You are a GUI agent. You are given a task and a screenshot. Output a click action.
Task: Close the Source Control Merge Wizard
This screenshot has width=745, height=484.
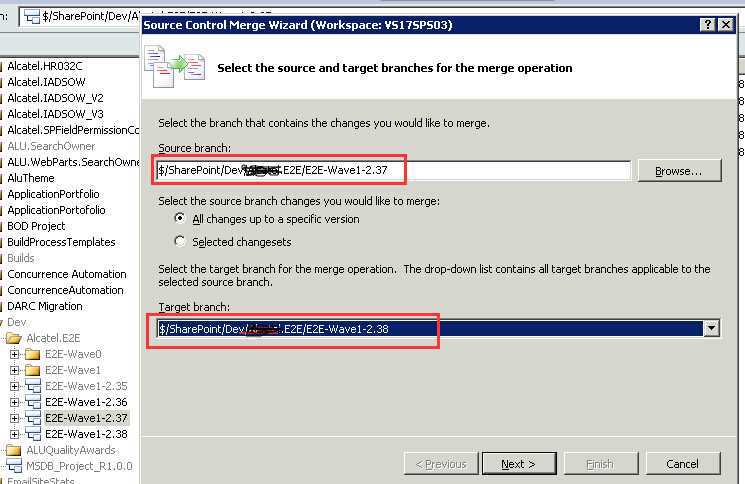tap(726, 25)
